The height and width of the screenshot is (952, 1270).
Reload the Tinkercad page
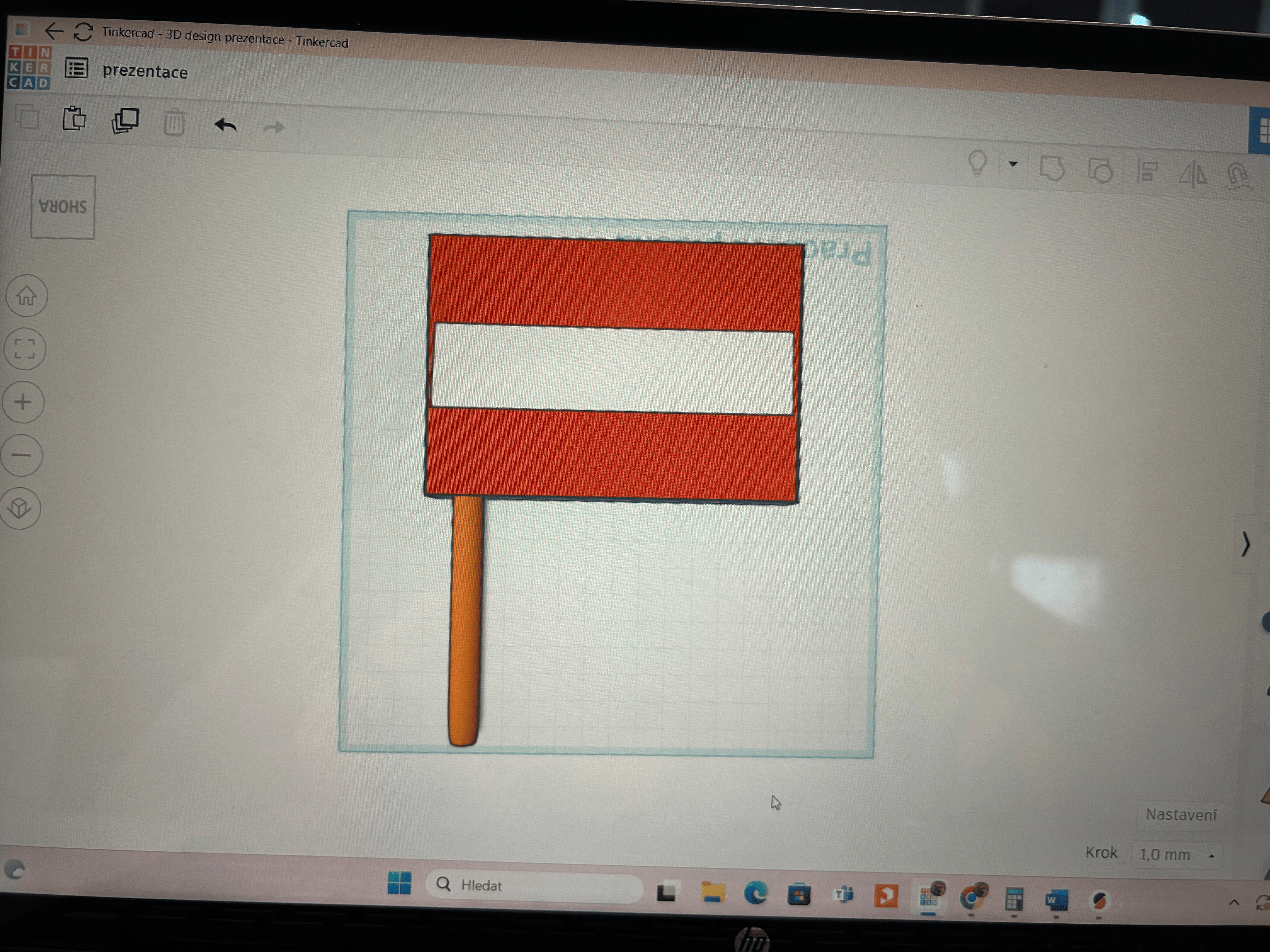click(83, 31)
